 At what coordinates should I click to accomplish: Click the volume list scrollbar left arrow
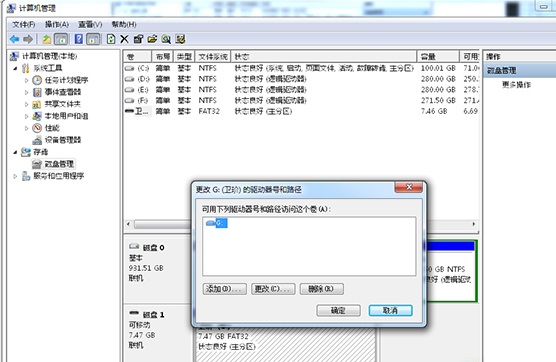point(128,224)
